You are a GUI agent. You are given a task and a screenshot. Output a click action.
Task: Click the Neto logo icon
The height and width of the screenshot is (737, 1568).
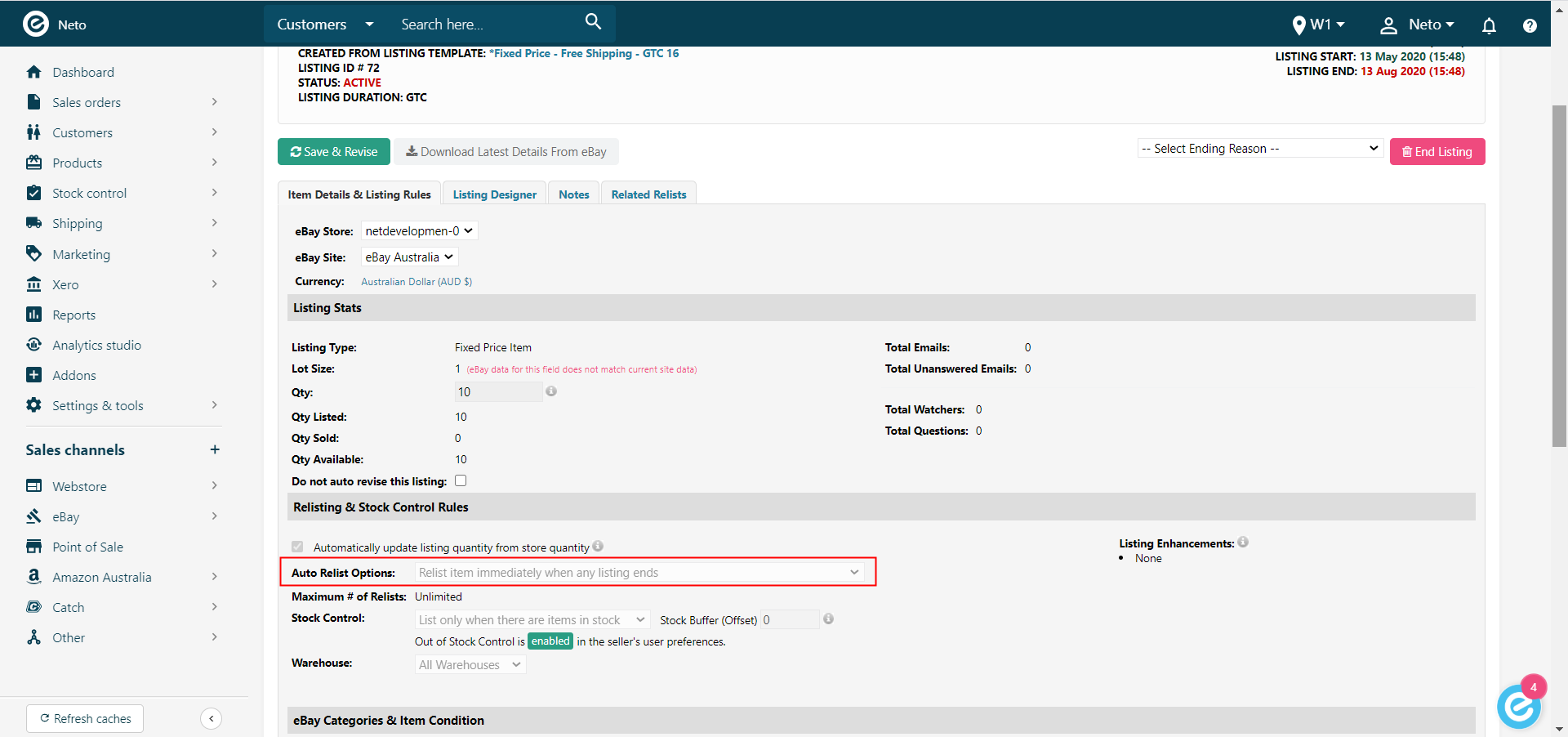pos(36,24)
